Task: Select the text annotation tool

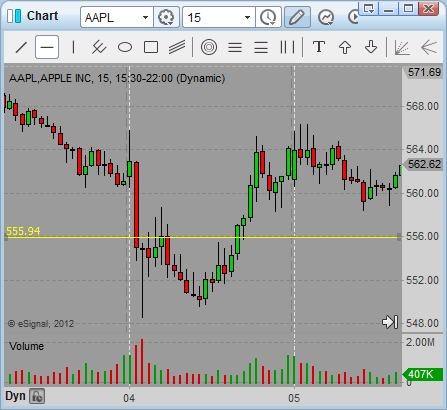Action: pyautogui.click(x=319, y=47)
